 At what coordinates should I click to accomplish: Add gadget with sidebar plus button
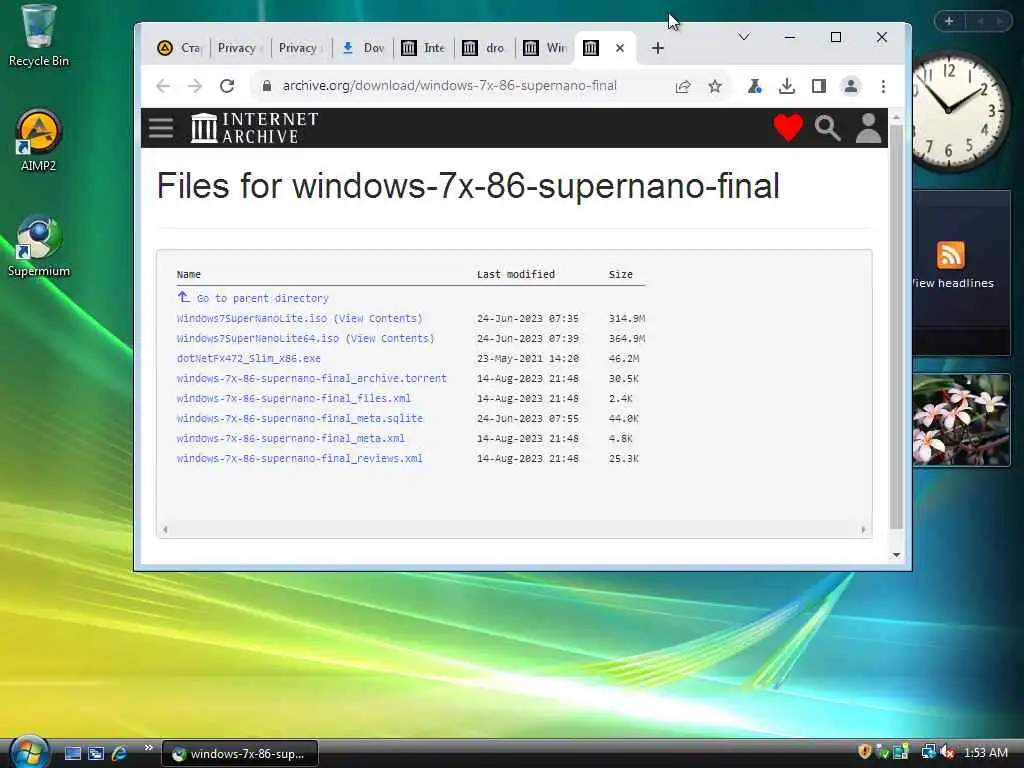click(949, 21)
